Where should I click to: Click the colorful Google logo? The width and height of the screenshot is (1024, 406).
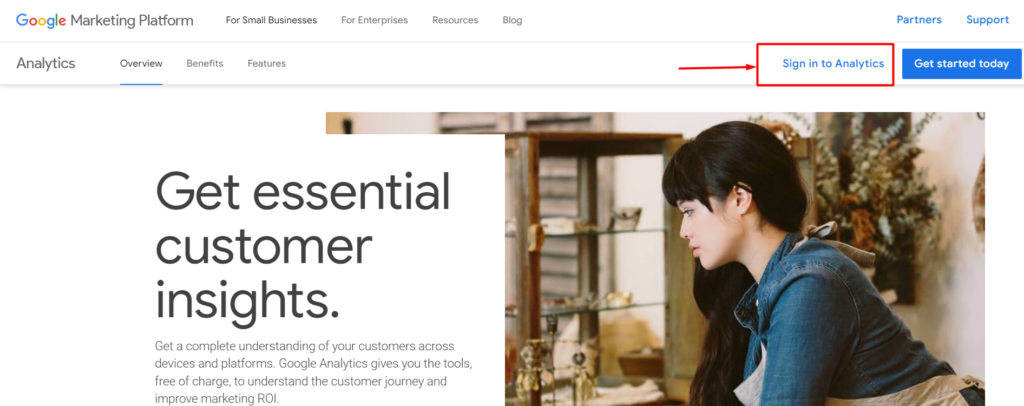pyautogui.click(x=41, y=20)
